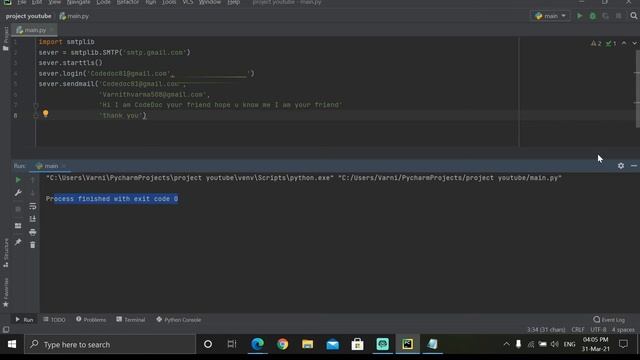Open the Favorites tool window sidebar tab

[6, 292]
